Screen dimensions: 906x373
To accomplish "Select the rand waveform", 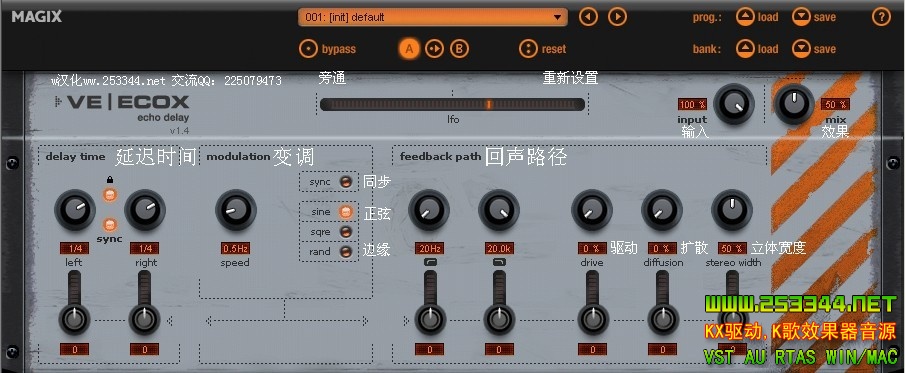I will tap(346, 252).
